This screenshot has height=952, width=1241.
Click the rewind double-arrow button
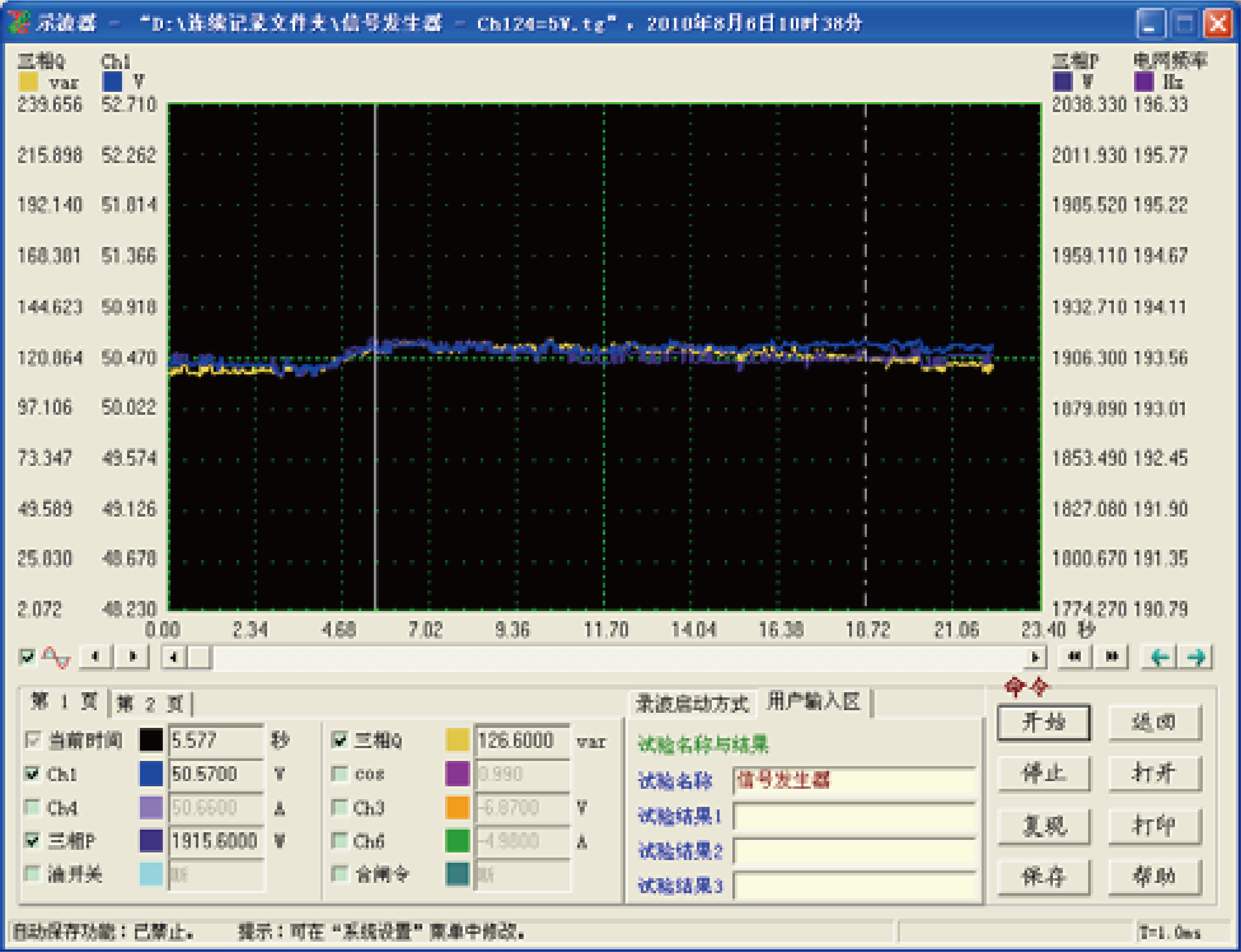click(x=1074, y=657)
